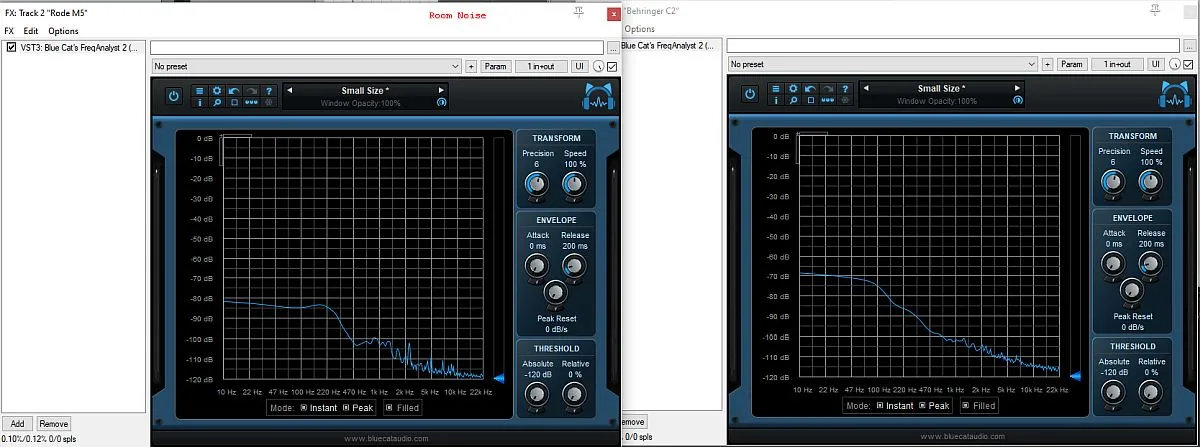The height and width of the screenshot is (447, 1200).
Task: Open the question mark help icon in Rode M5 plugin
Action: tap(269, 91)
